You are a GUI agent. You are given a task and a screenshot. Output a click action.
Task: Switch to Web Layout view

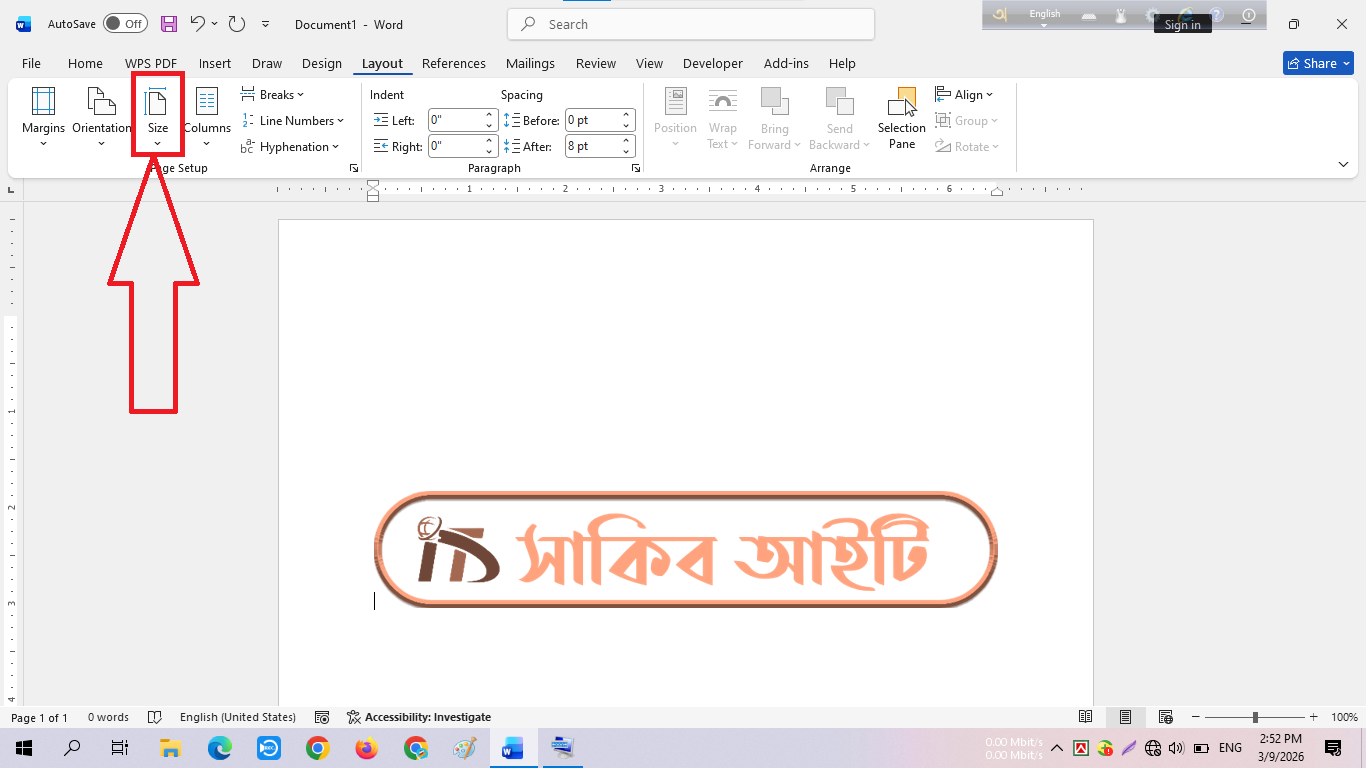click(x=1166, y=717)
